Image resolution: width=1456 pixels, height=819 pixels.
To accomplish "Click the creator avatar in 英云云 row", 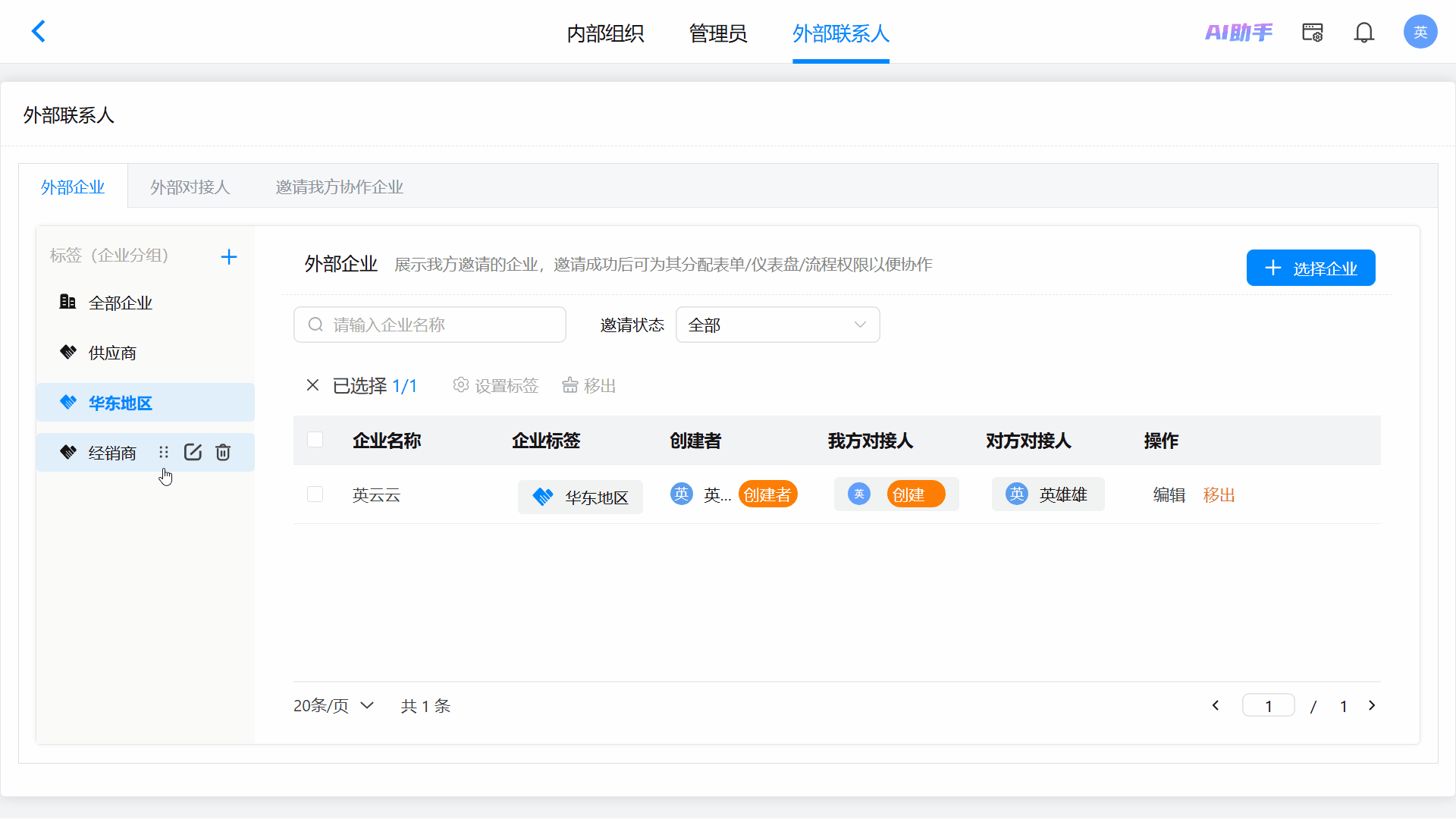I will click(x=682, y=494).
